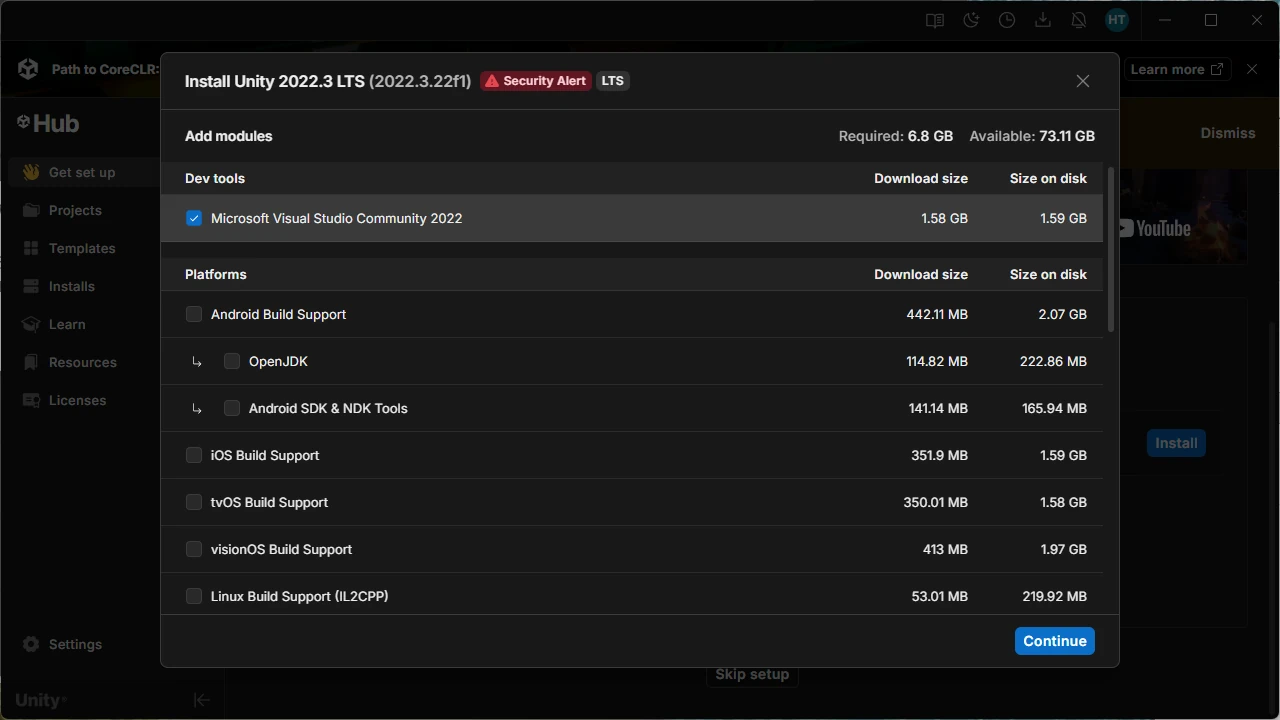Click the 350.01 MB tvOS download size
1280x720 pixels.
pyautogui.click(x=936, y=502)
